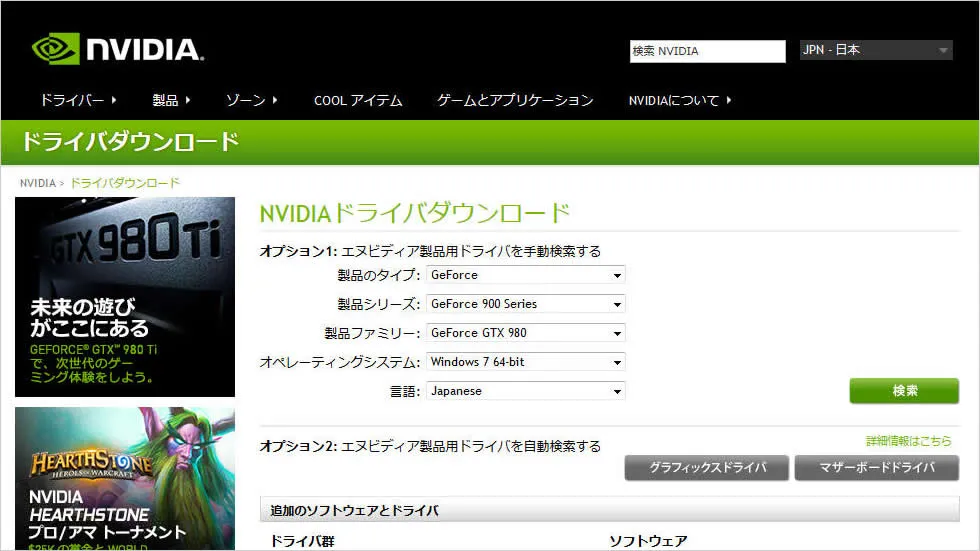Focus the 検索 NVIDIA search box
Viewport: 980px width, 551px height.
[x=708, y=51]
